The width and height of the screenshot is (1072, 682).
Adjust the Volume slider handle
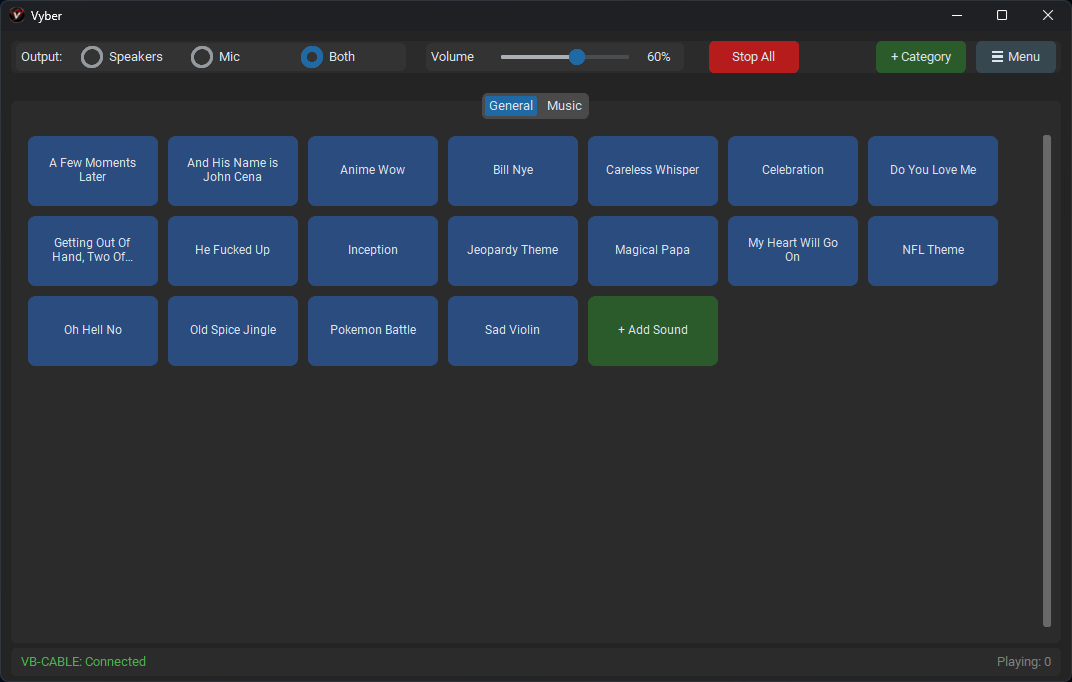click(575, 57)
